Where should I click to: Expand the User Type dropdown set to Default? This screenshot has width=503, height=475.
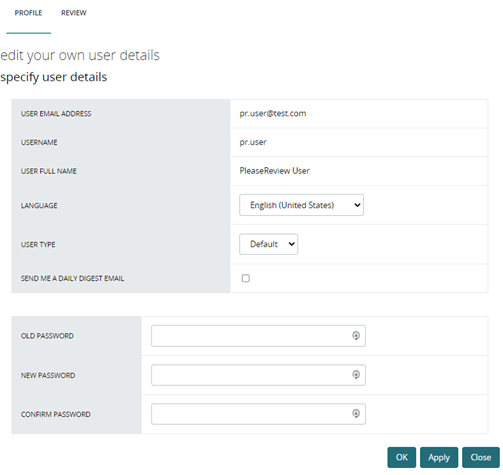point(268,244)
